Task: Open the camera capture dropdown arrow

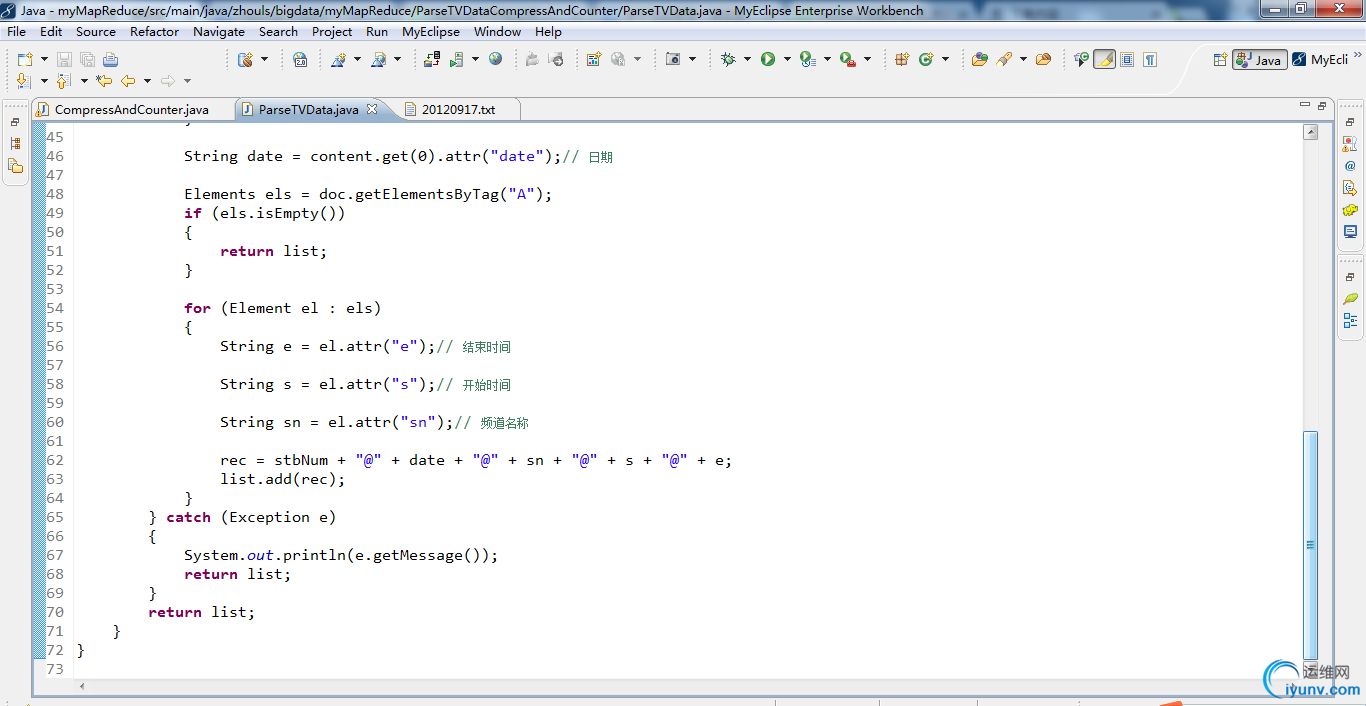Action: click(692, 59)
